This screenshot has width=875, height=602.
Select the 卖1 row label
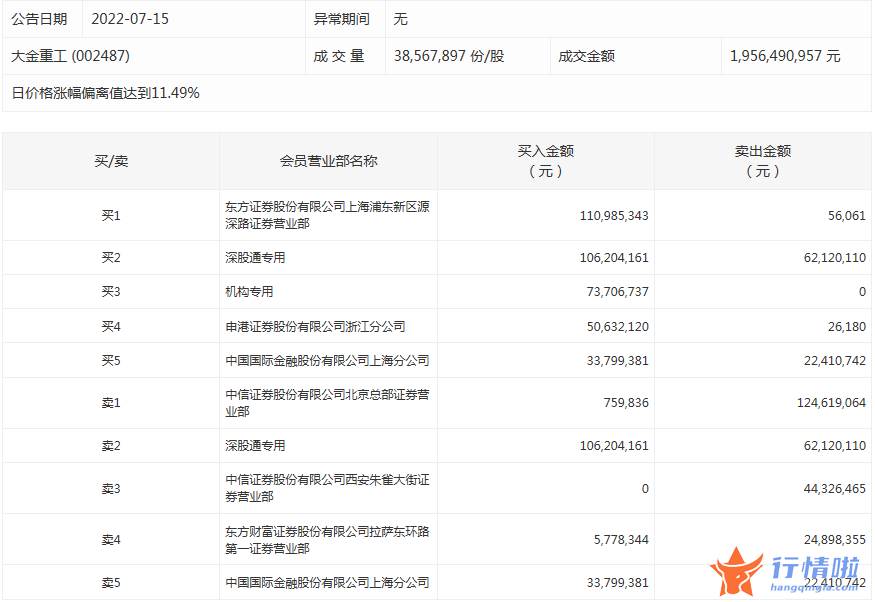(111, 402)
